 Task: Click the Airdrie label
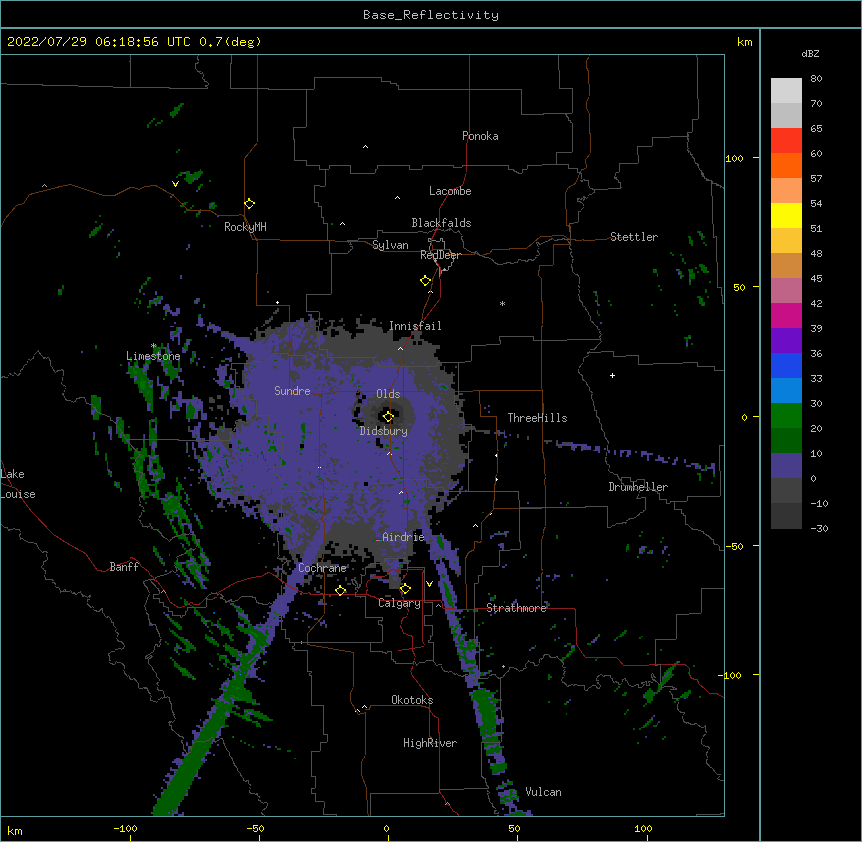click(404, 537)
